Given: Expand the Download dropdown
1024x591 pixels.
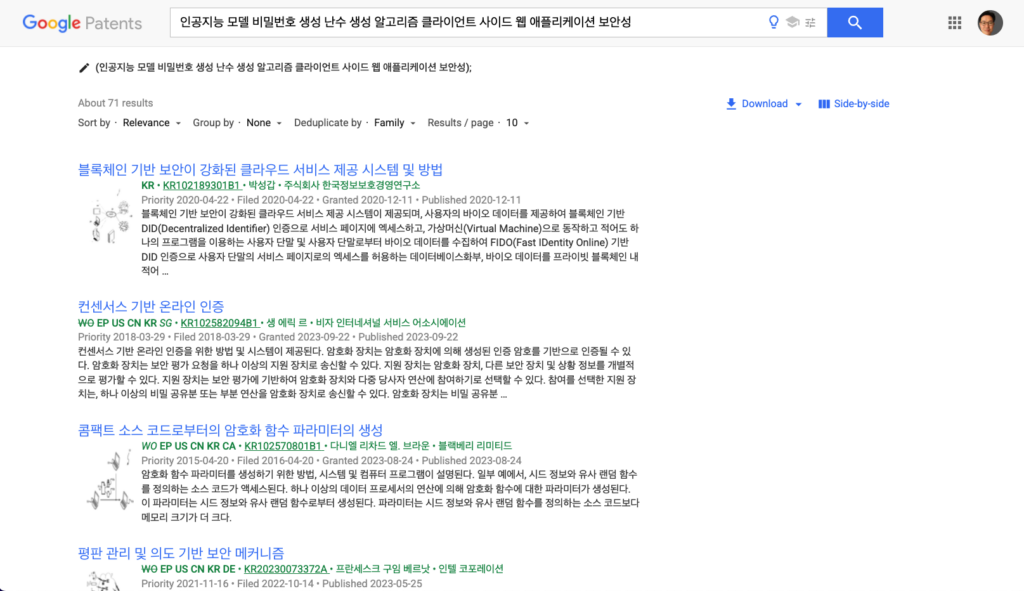Looking at the screenshot, I should (x=765, y=104).
